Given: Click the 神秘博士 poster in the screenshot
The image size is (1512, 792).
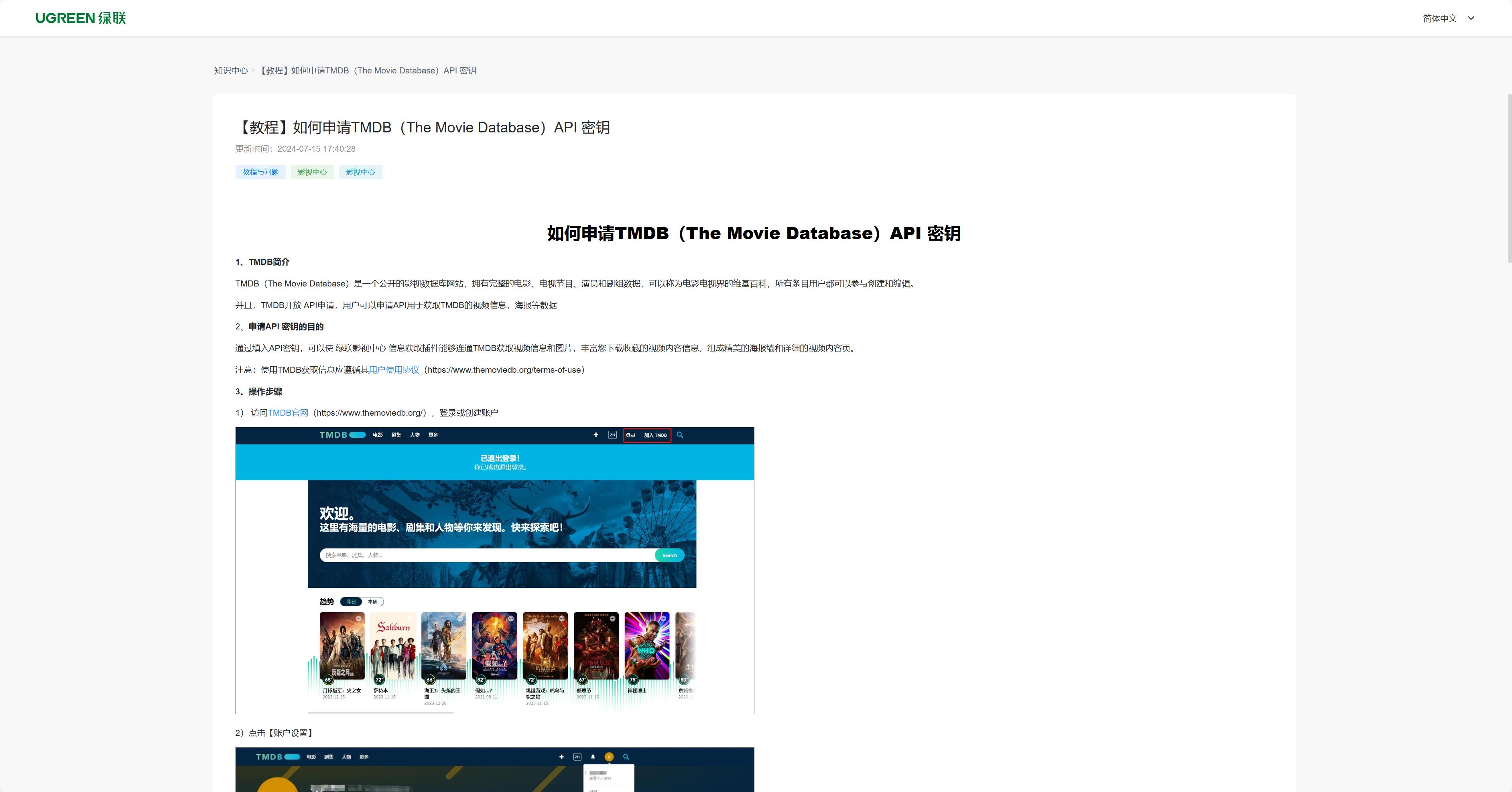Looking at the screenshot, I should [x=647, y=646].
